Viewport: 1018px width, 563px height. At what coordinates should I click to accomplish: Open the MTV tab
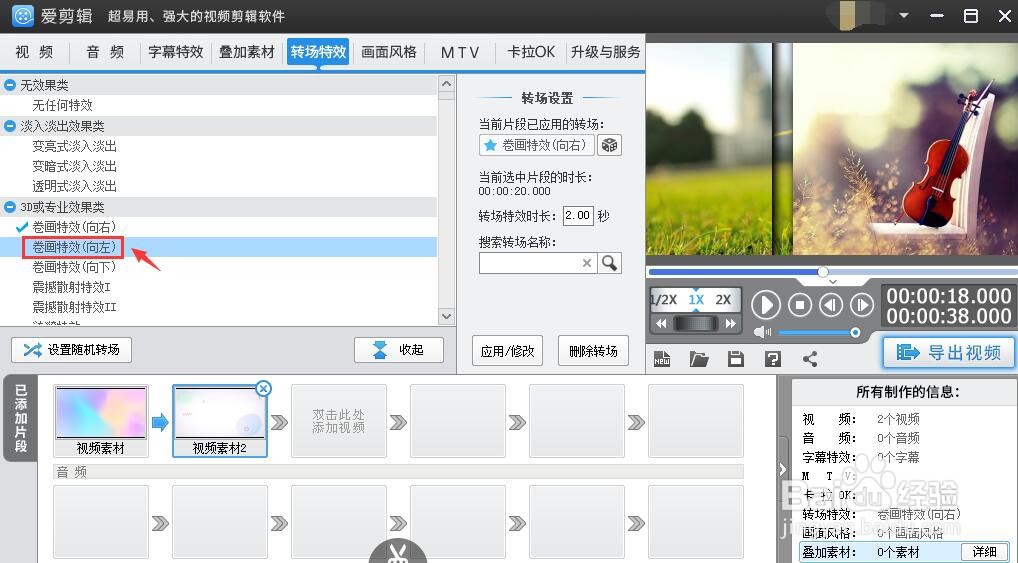tap(460, 52)
